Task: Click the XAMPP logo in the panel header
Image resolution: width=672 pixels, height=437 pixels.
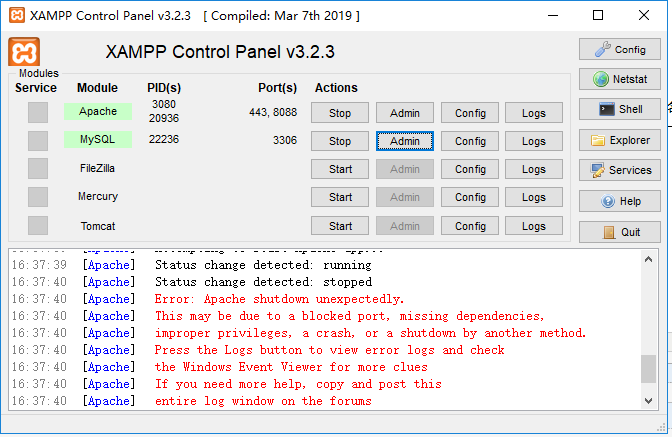Action: [x=24, y=51]
